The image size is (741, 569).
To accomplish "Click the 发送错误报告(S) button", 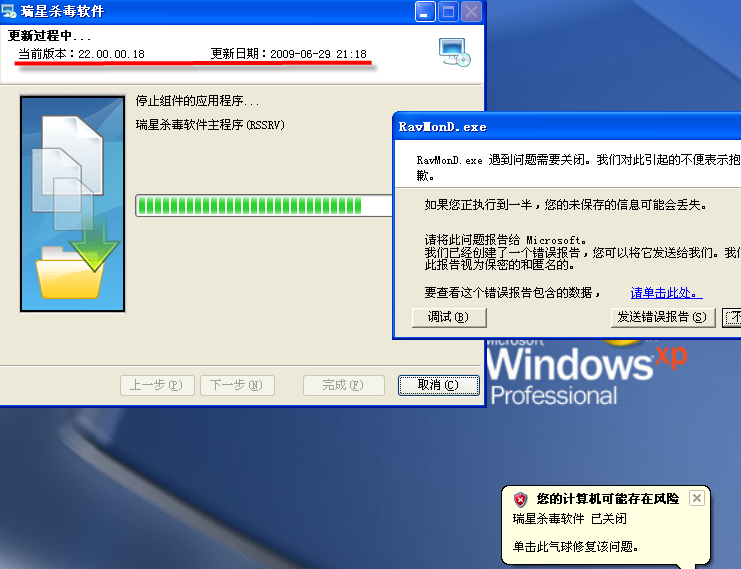I will [x=663, y=317].
